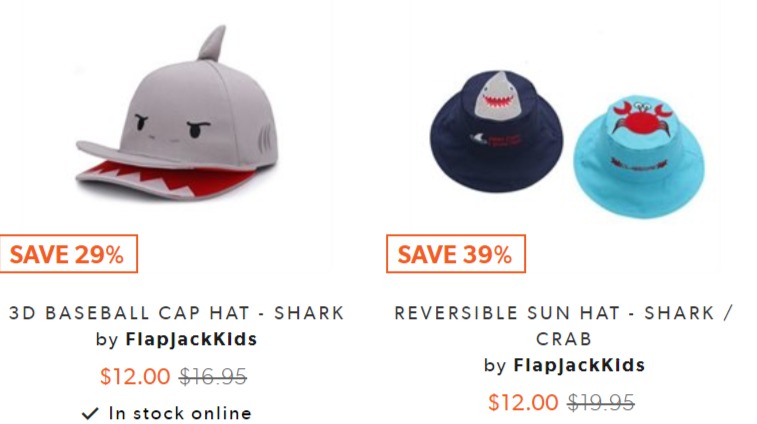Click the shark face graphic on the navy hat
Viewport: 757px width, 424px height.
tap(498, 97)
